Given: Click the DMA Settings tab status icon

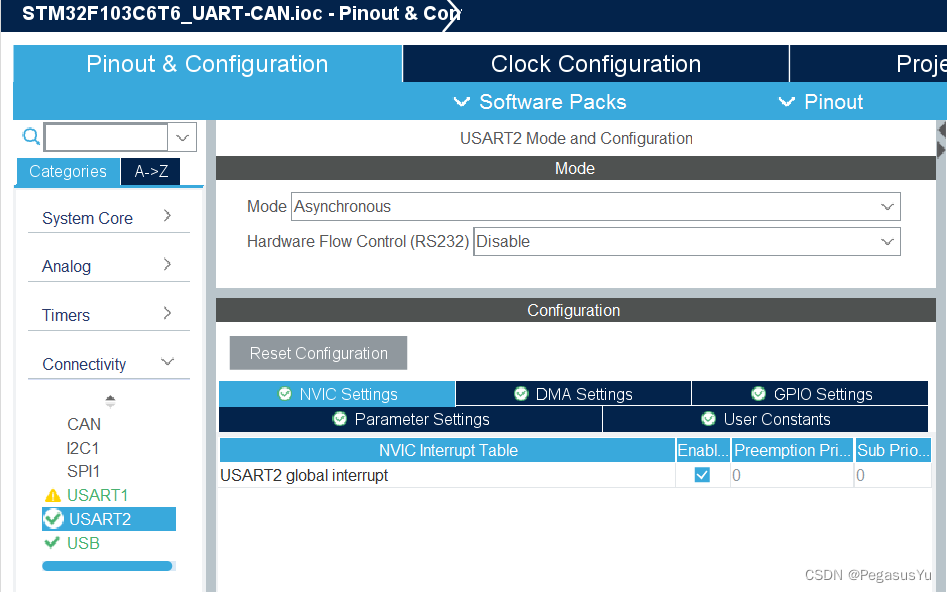Looking at the screenshot, I should coord(521,394).
